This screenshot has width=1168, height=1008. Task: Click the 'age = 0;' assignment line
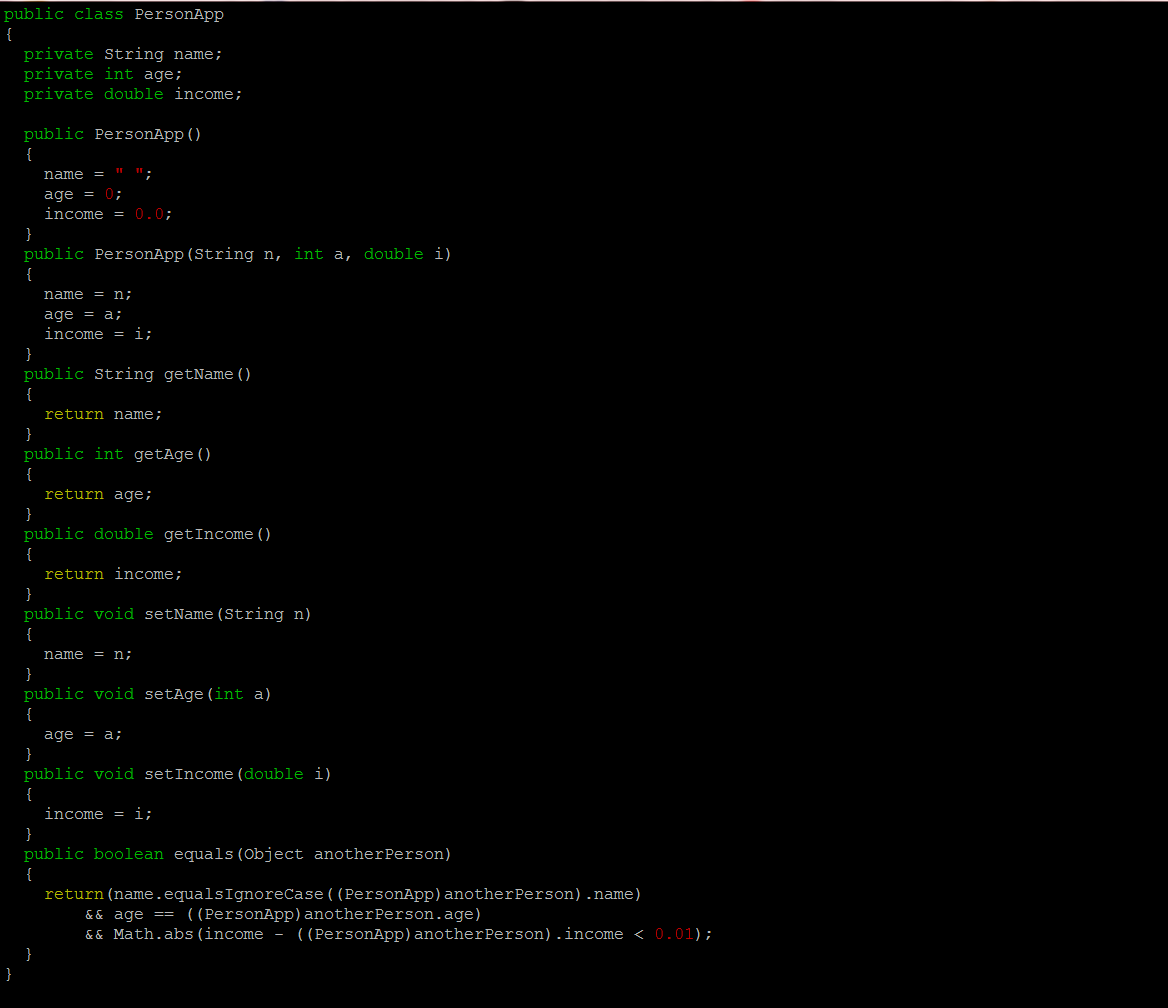[x=83, y=194]
